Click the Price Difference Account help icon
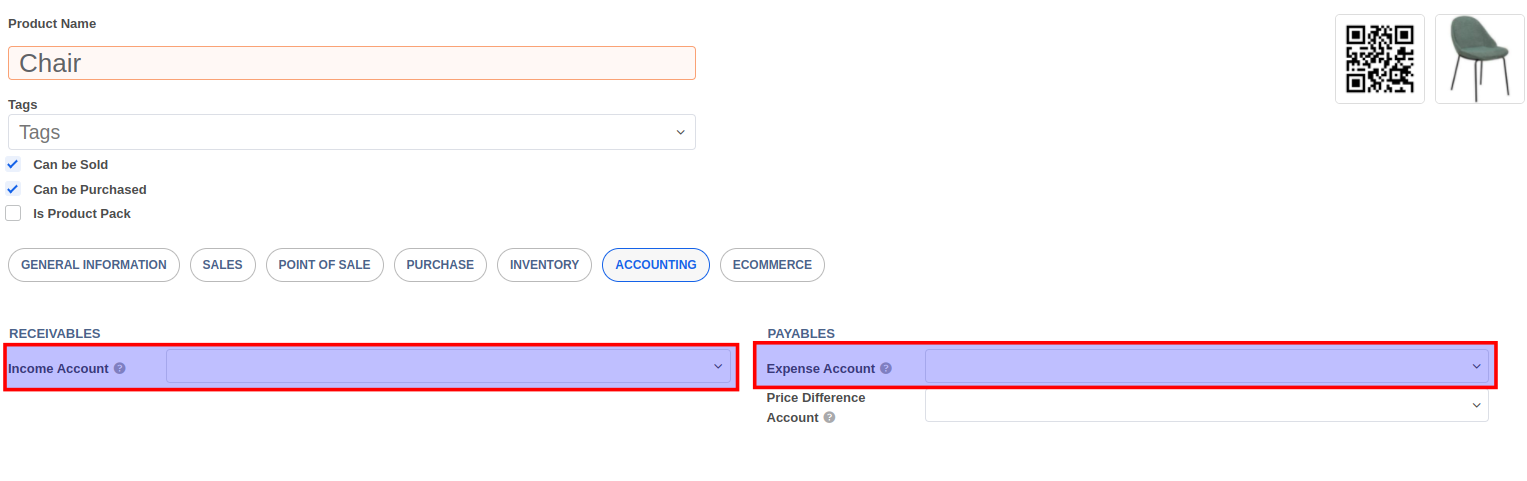 tap(829, 418)
